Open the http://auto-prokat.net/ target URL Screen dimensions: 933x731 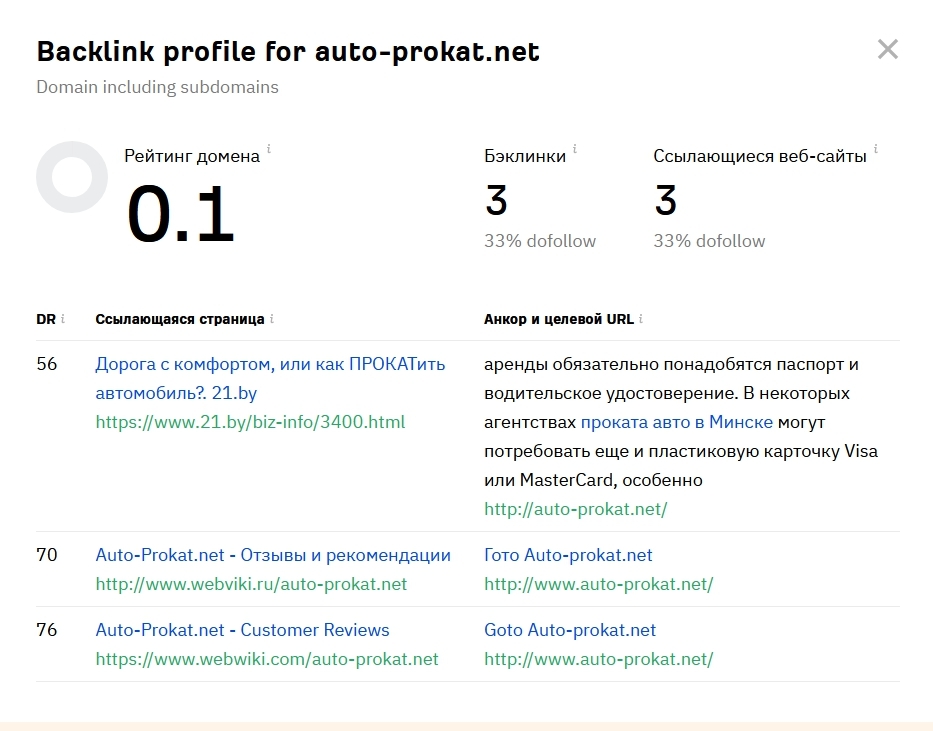(576, 509)
